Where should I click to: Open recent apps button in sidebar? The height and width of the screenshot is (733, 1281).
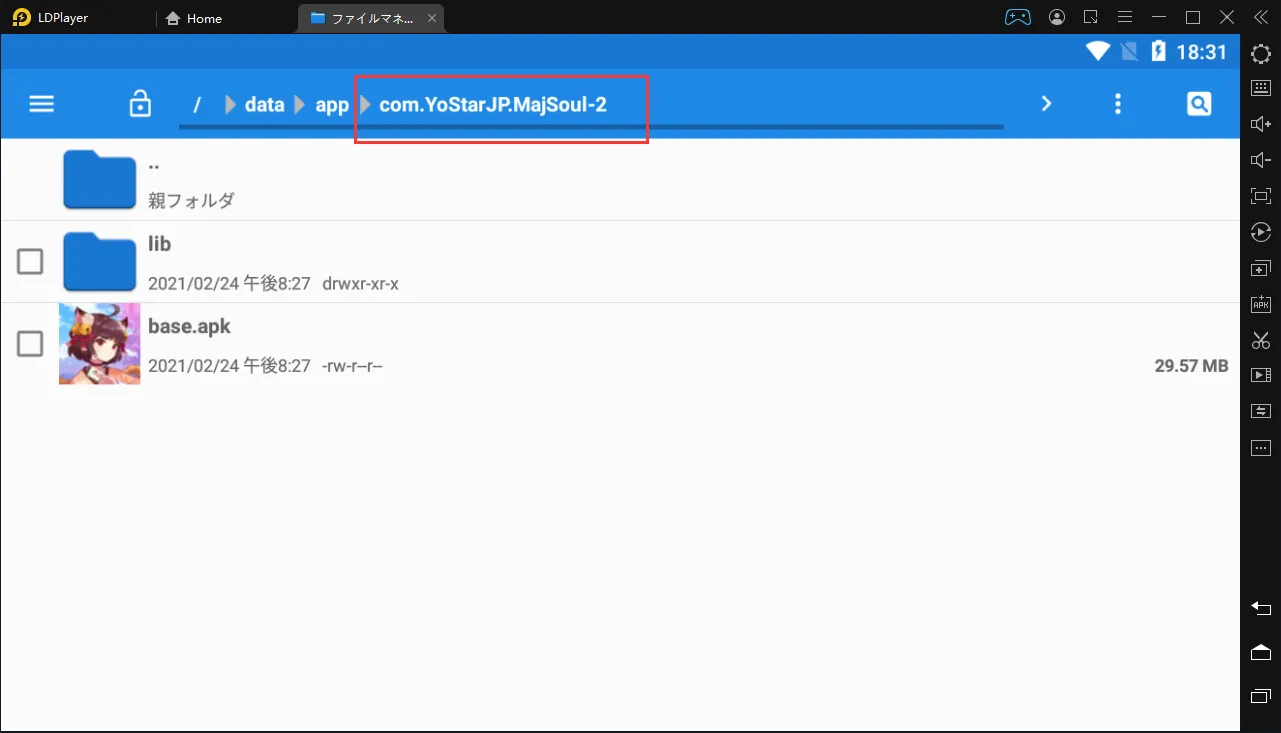pos(1261,696)
